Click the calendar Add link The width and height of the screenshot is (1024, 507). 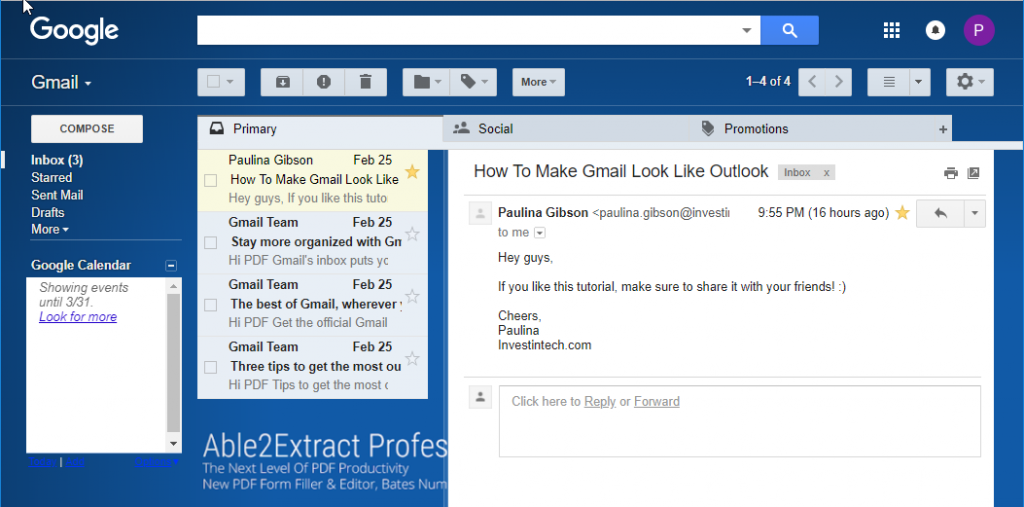75,462
